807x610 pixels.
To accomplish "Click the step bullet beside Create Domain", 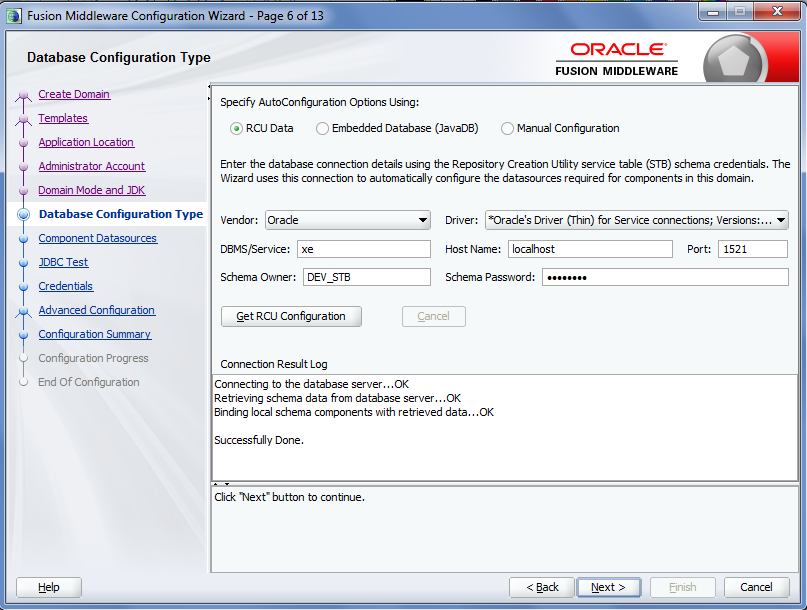I will 23,95.
